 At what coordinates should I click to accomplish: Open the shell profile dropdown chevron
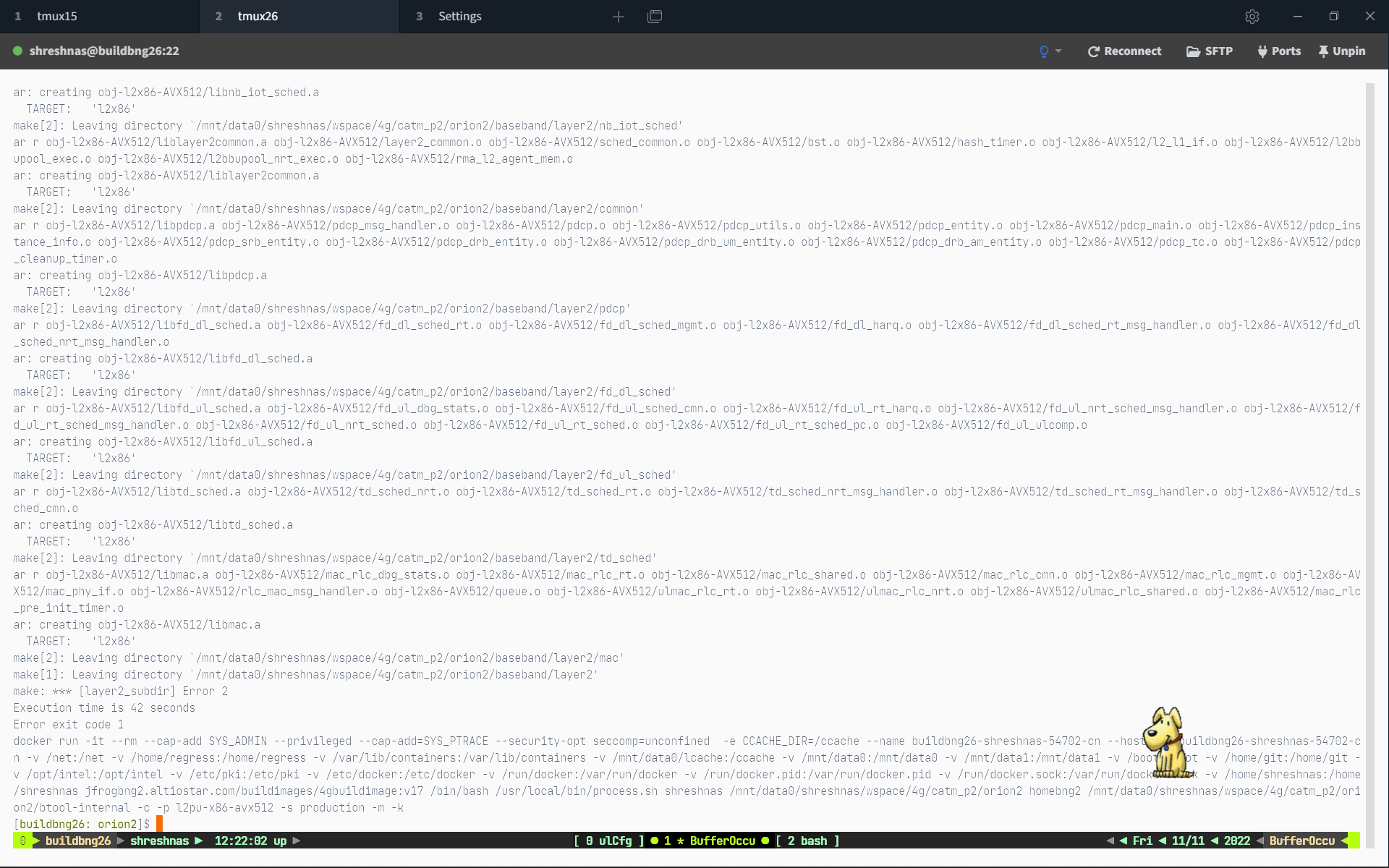click(x=1059, y=51)
